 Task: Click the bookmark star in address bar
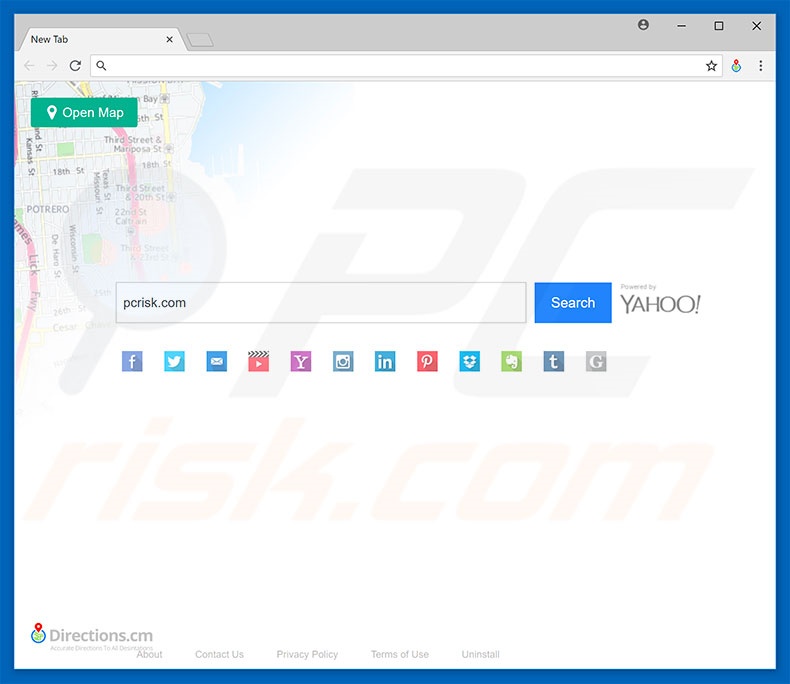pyautogui.click(x=711, y=66)
